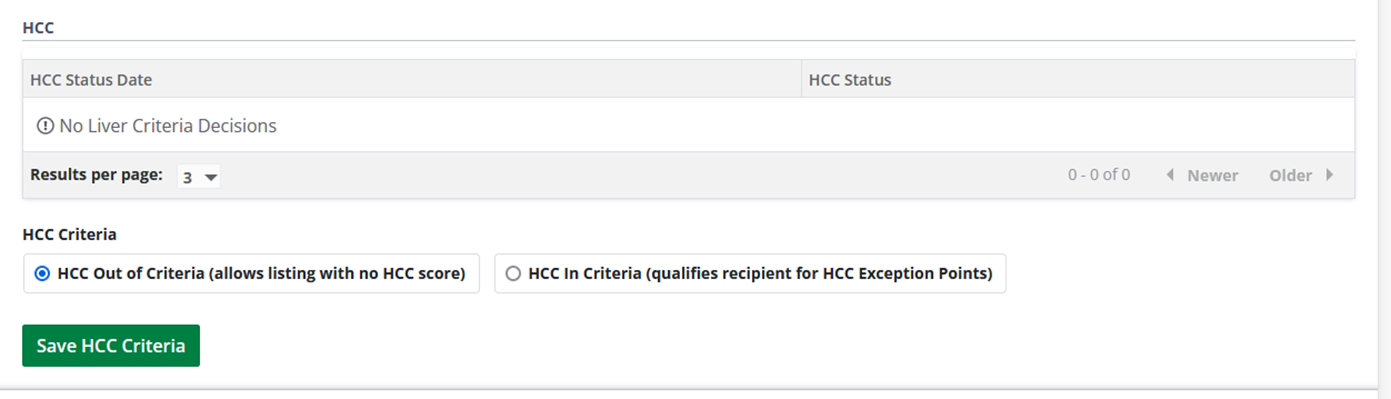Click the HCC Criteria label above the radio options
This screenshot has height=399, width=1391.
[x=70, y=235]
